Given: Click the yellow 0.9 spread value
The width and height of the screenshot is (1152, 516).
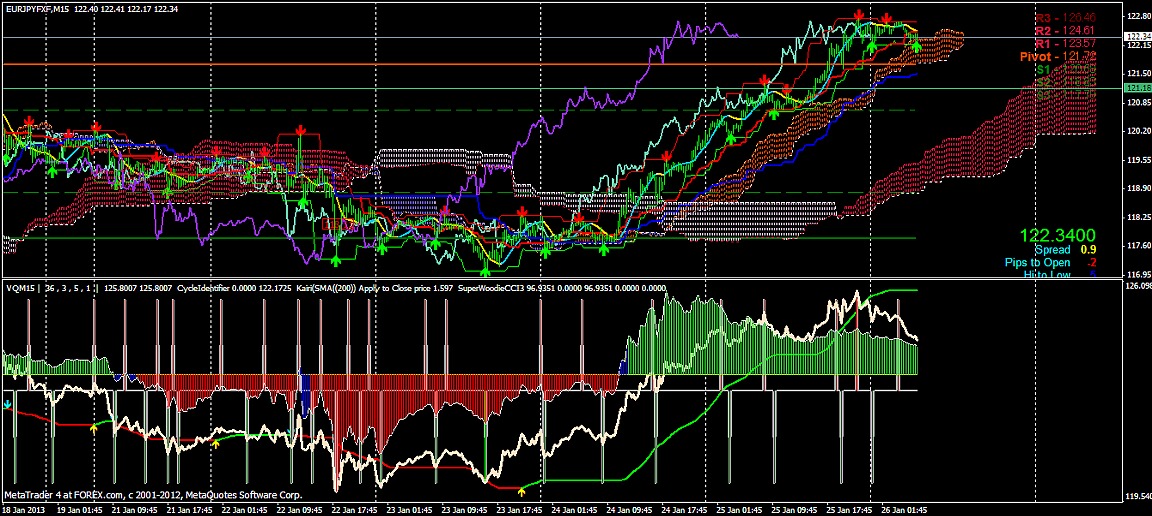Looking at the screenshot, I should 1089,250.
